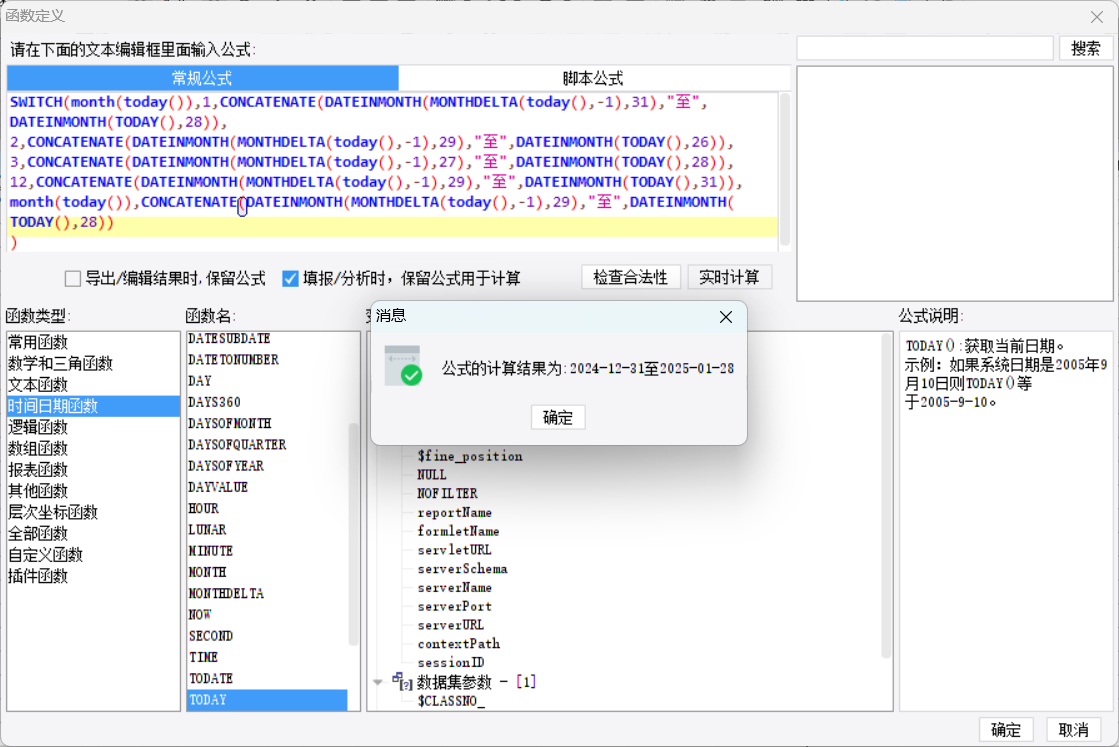Click the 检查合法性 button

click(x=631, y=277)
